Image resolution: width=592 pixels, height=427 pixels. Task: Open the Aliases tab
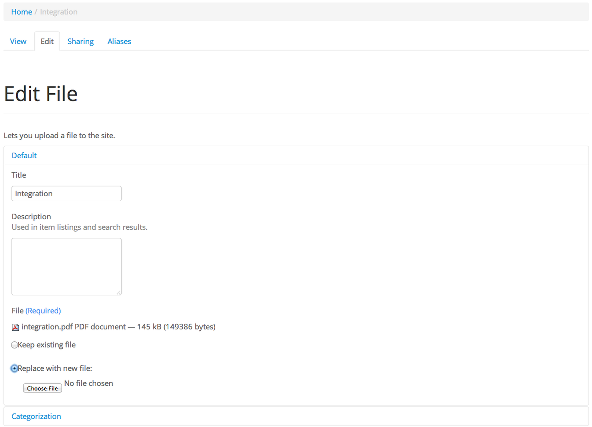pyautogui.click(x=119, y=41)
